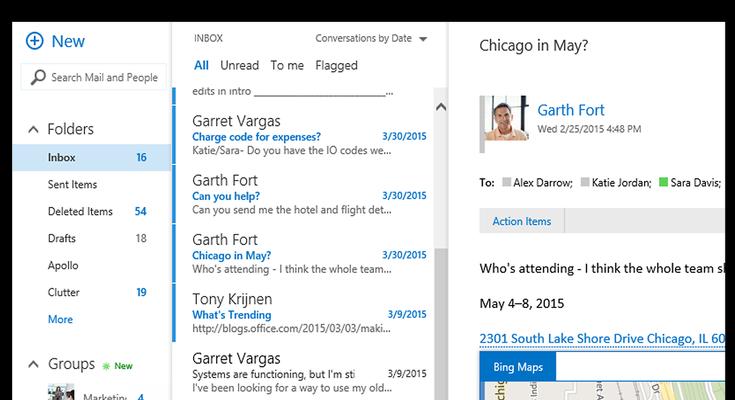Screen dimensions: 735x400
Task: Click recipient Alex Darrow
Action: coord(542,182)
